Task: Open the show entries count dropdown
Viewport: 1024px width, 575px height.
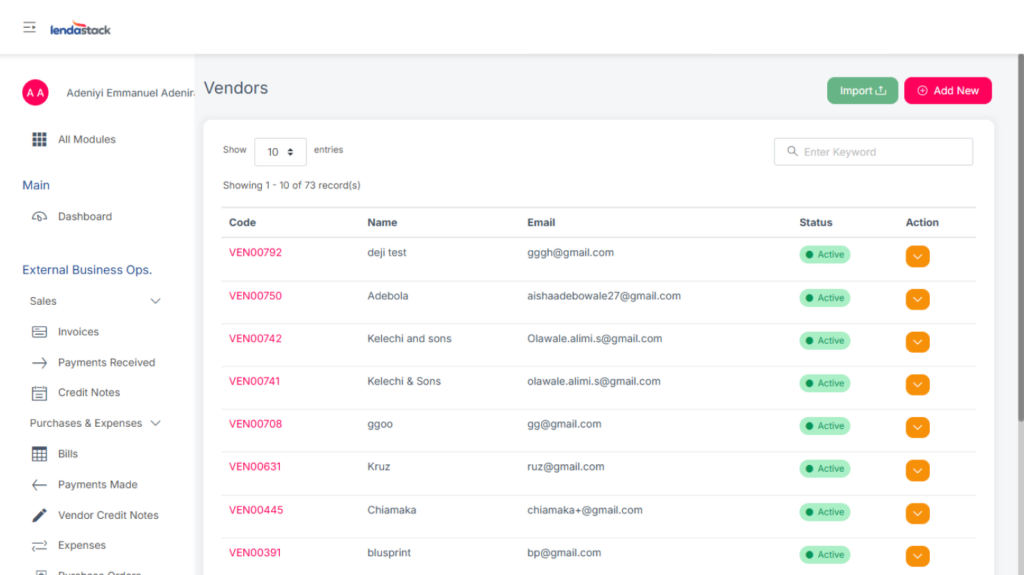Action: coord(280,152)
